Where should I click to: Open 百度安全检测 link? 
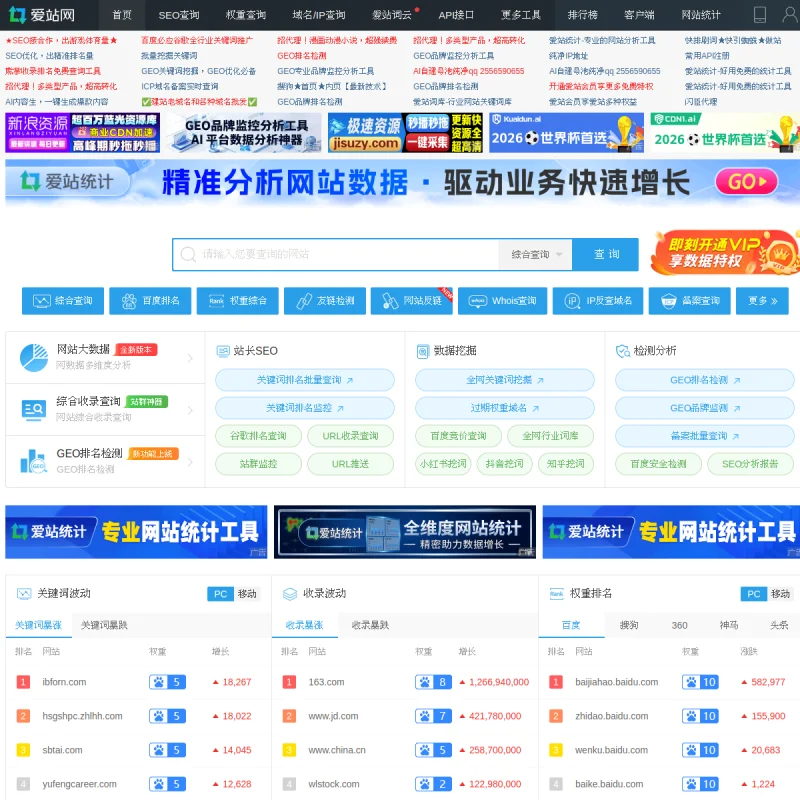coord(658,464)
